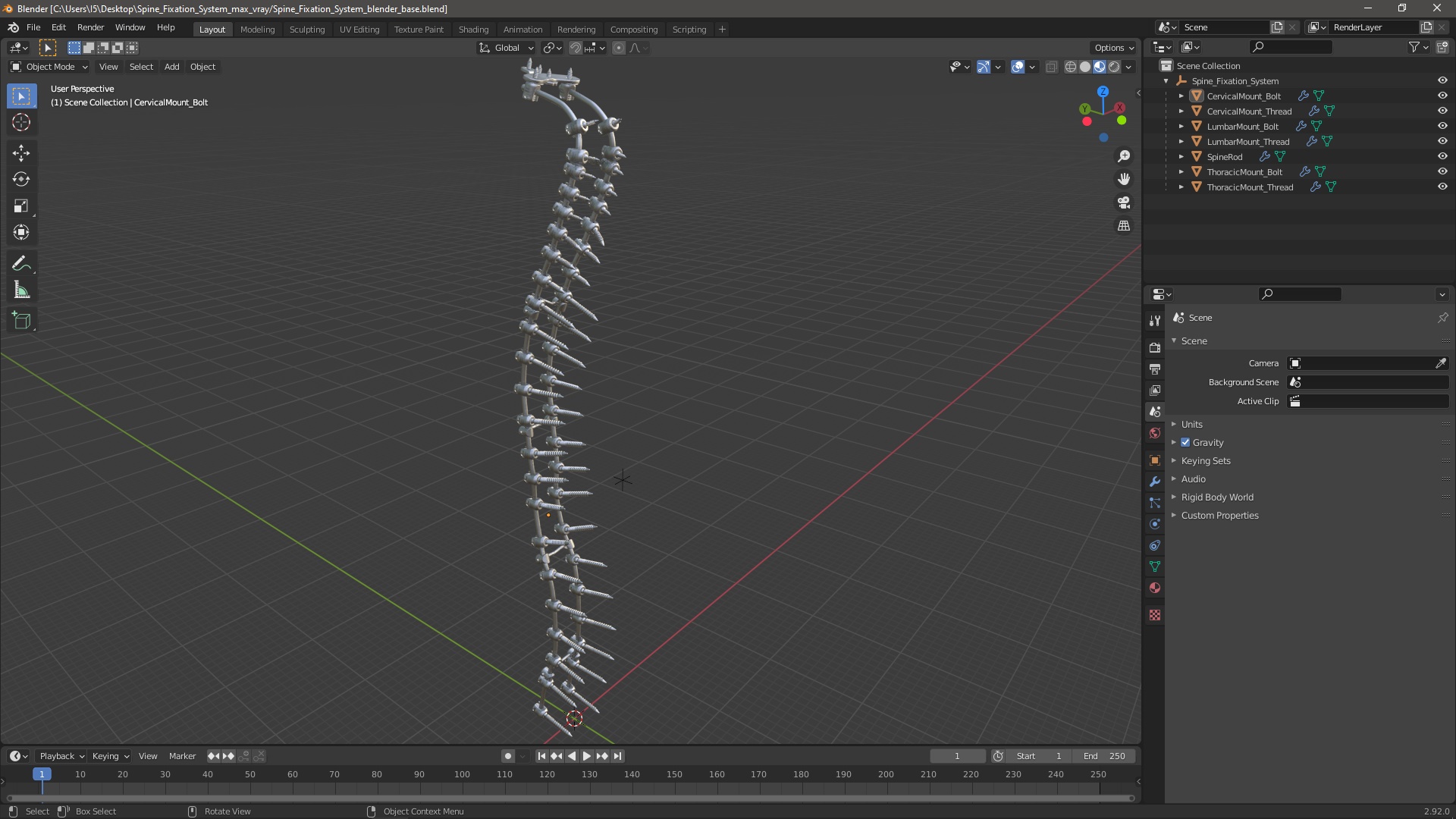Select the Annotate tool

pyautogui.click(x=21, y=264)
